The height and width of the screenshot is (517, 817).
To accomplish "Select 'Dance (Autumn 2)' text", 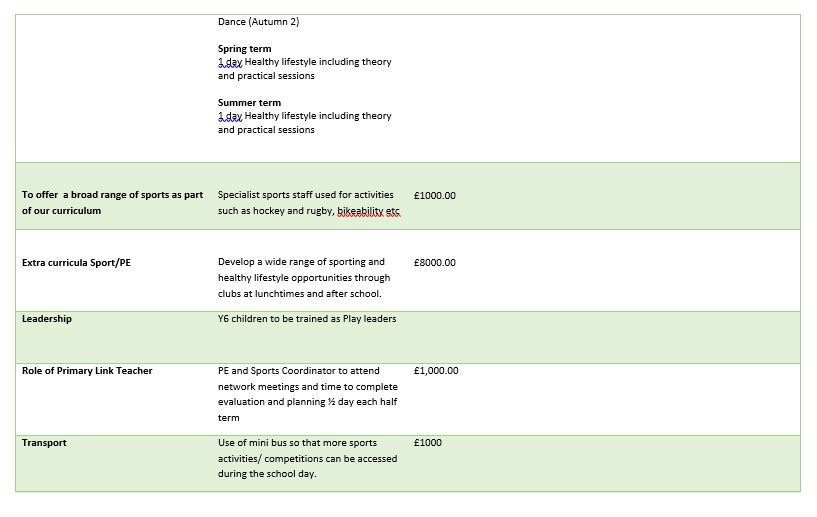I will [x=258, y=22].
